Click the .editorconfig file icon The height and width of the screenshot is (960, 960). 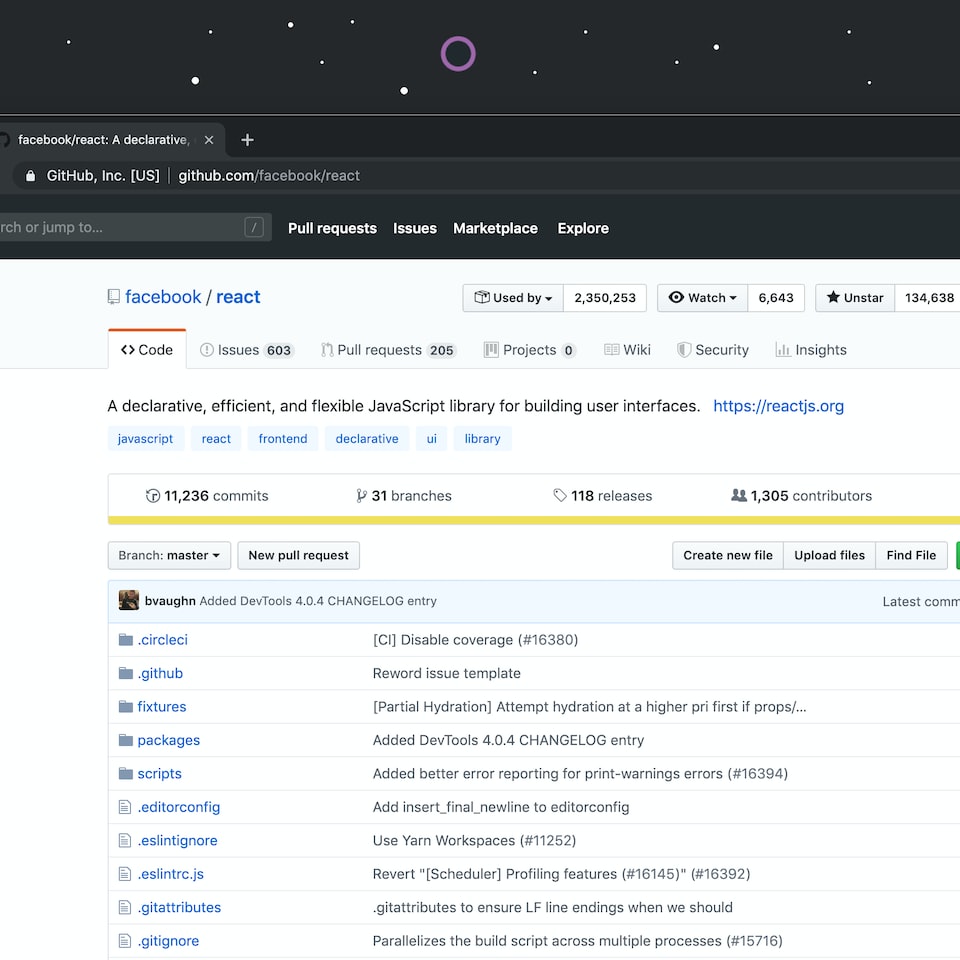(x=125, y=807)
